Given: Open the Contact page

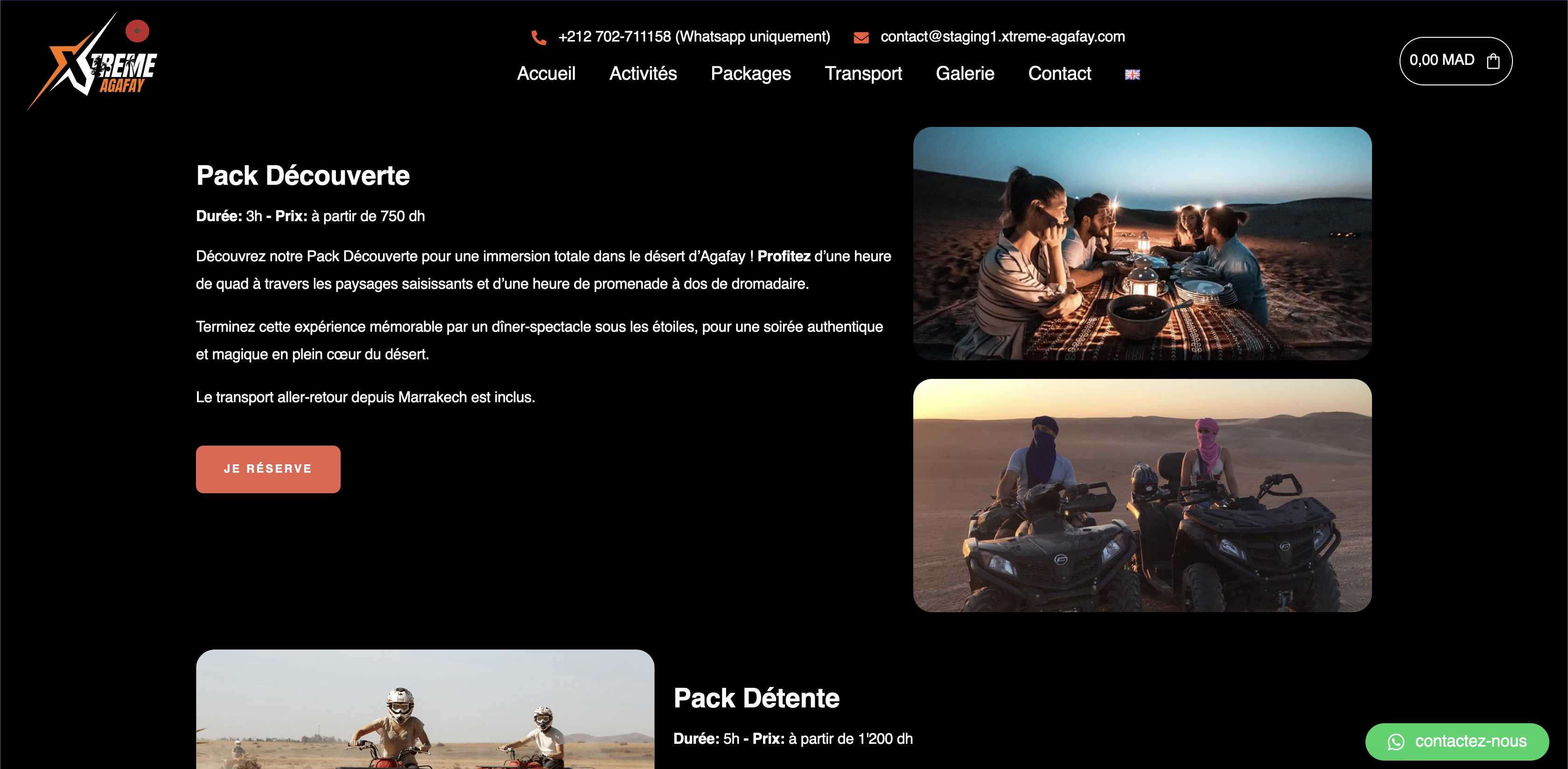Looking at the screenshot, I should tap(1059, 74).
